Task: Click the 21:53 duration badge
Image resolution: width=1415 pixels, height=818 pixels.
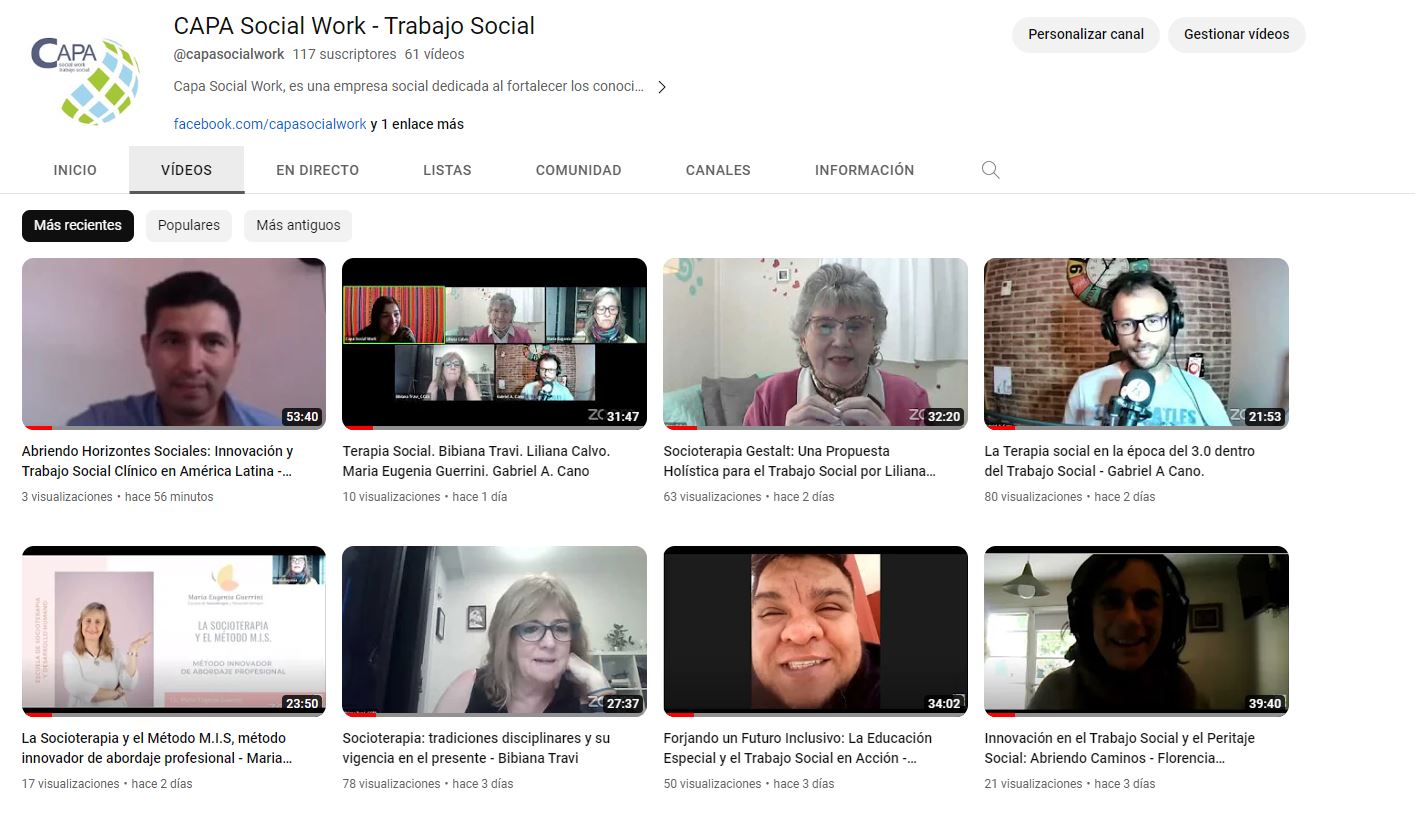Action: [x=1264, y=417]
